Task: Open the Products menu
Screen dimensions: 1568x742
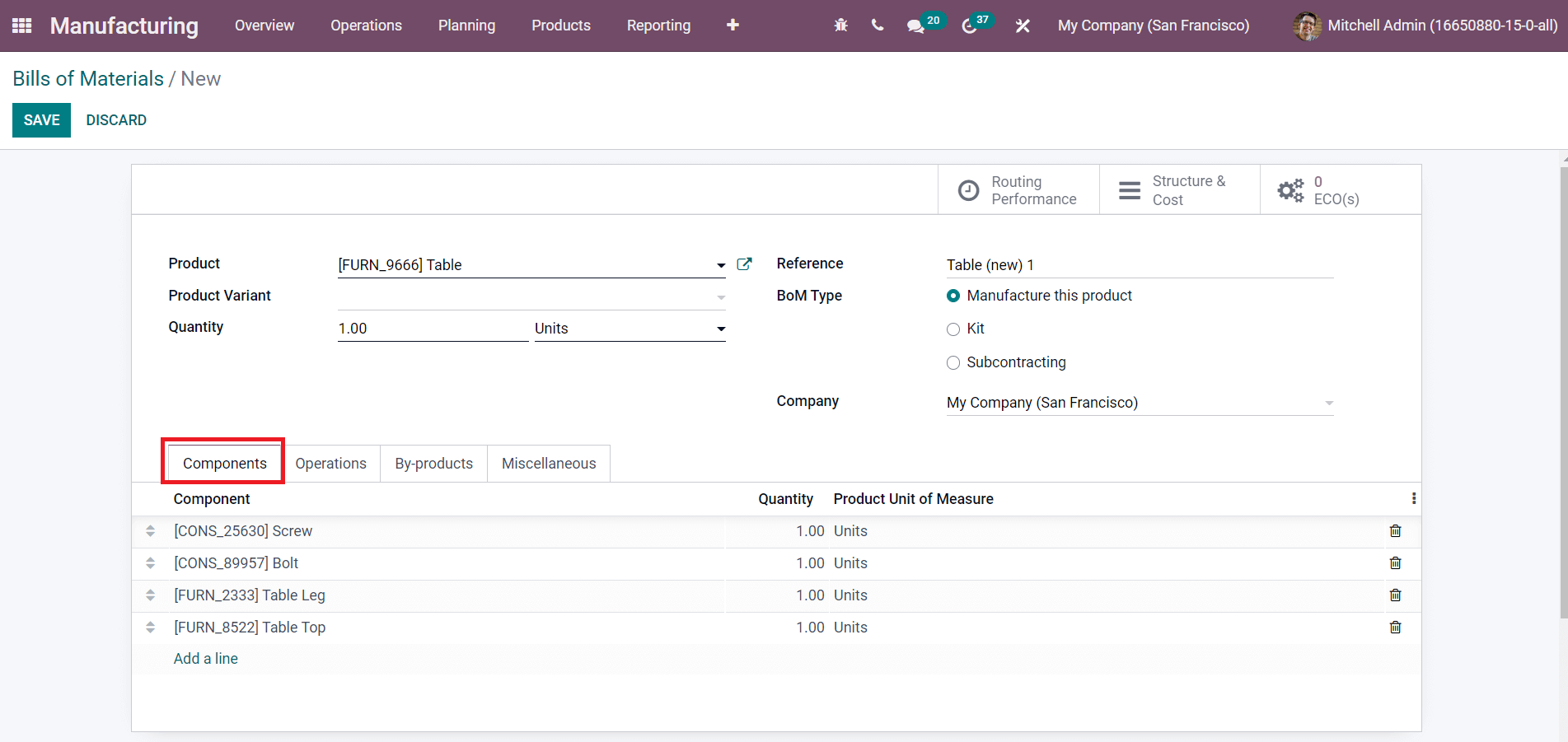Action: pyautogui.click(x=561, y=26)
